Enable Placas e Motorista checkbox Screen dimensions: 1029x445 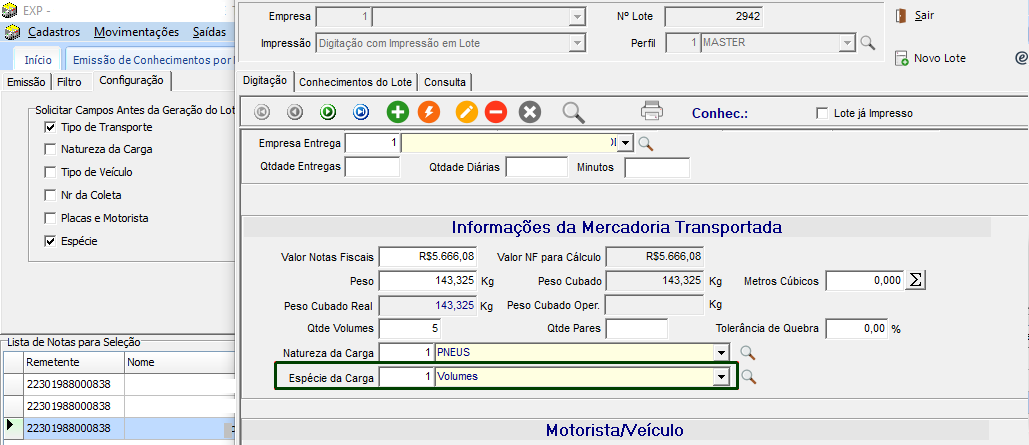pos(50,218)
